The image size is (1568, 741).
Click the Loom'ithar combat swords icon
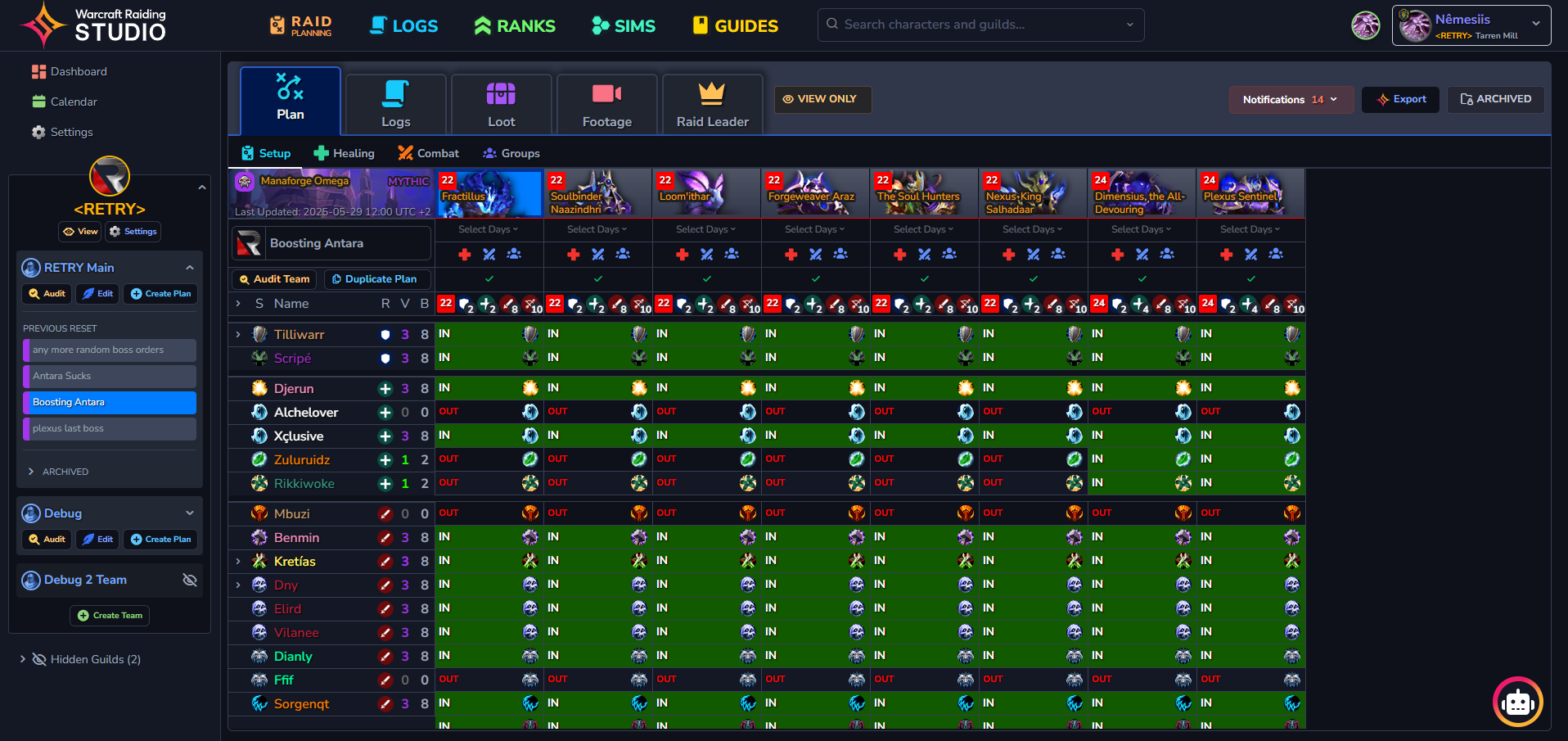pos(707,255)
